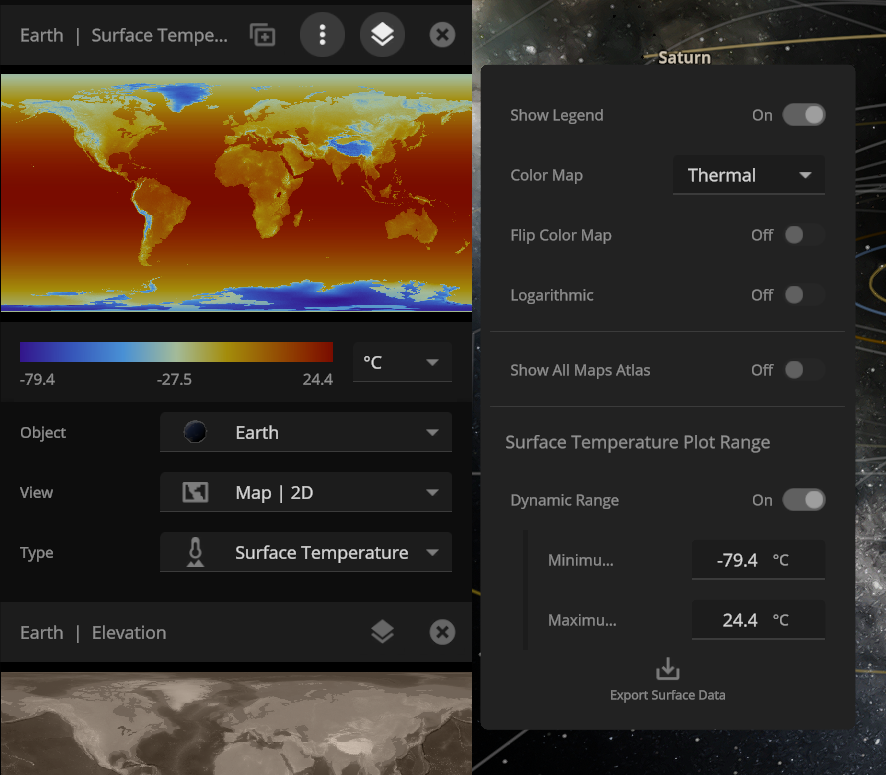Enable the Logarithmic toggle
886x775 pixels.
804,295
